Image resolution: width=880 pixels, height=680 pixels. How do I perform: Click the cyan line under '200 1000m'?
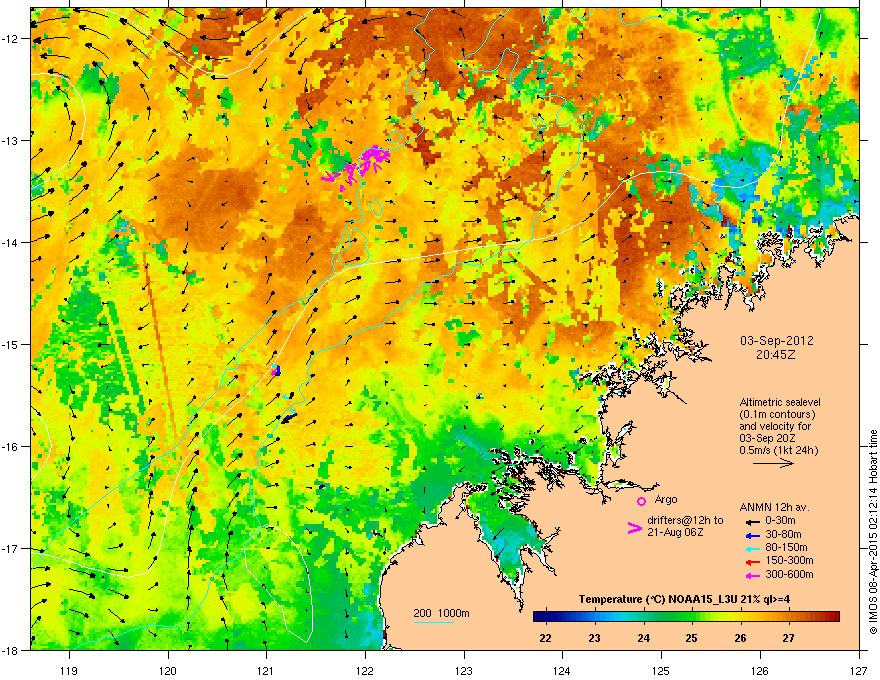[433, 622]
